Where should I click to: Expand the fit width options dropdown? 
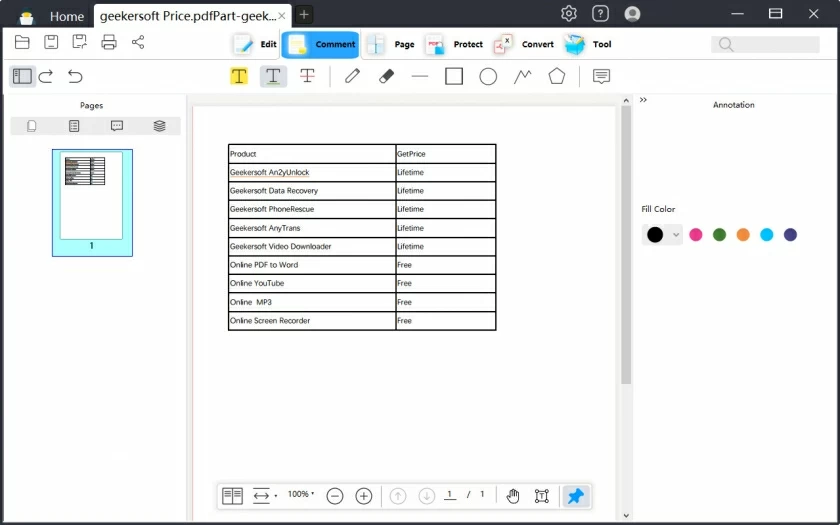tap(265, 496)
